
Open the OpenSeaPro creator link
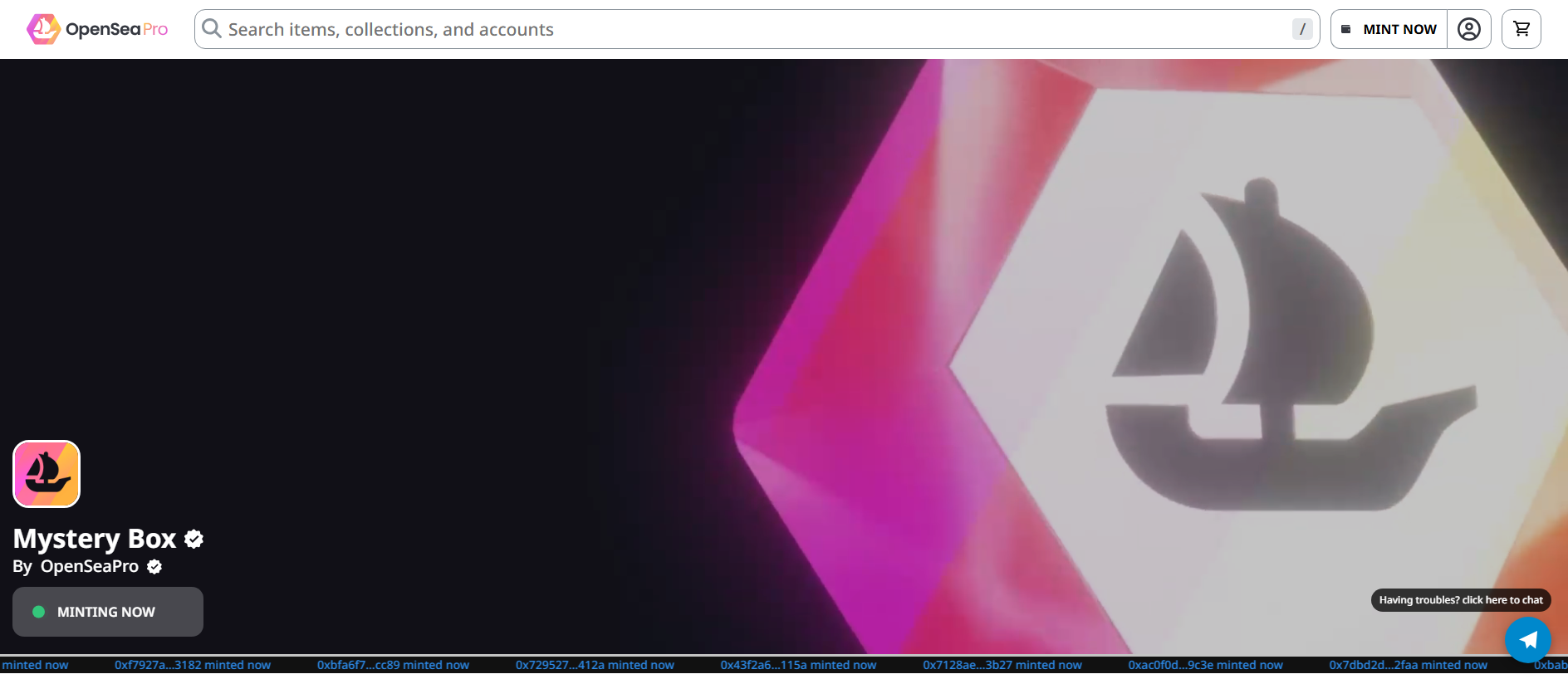tap(90, 566)
